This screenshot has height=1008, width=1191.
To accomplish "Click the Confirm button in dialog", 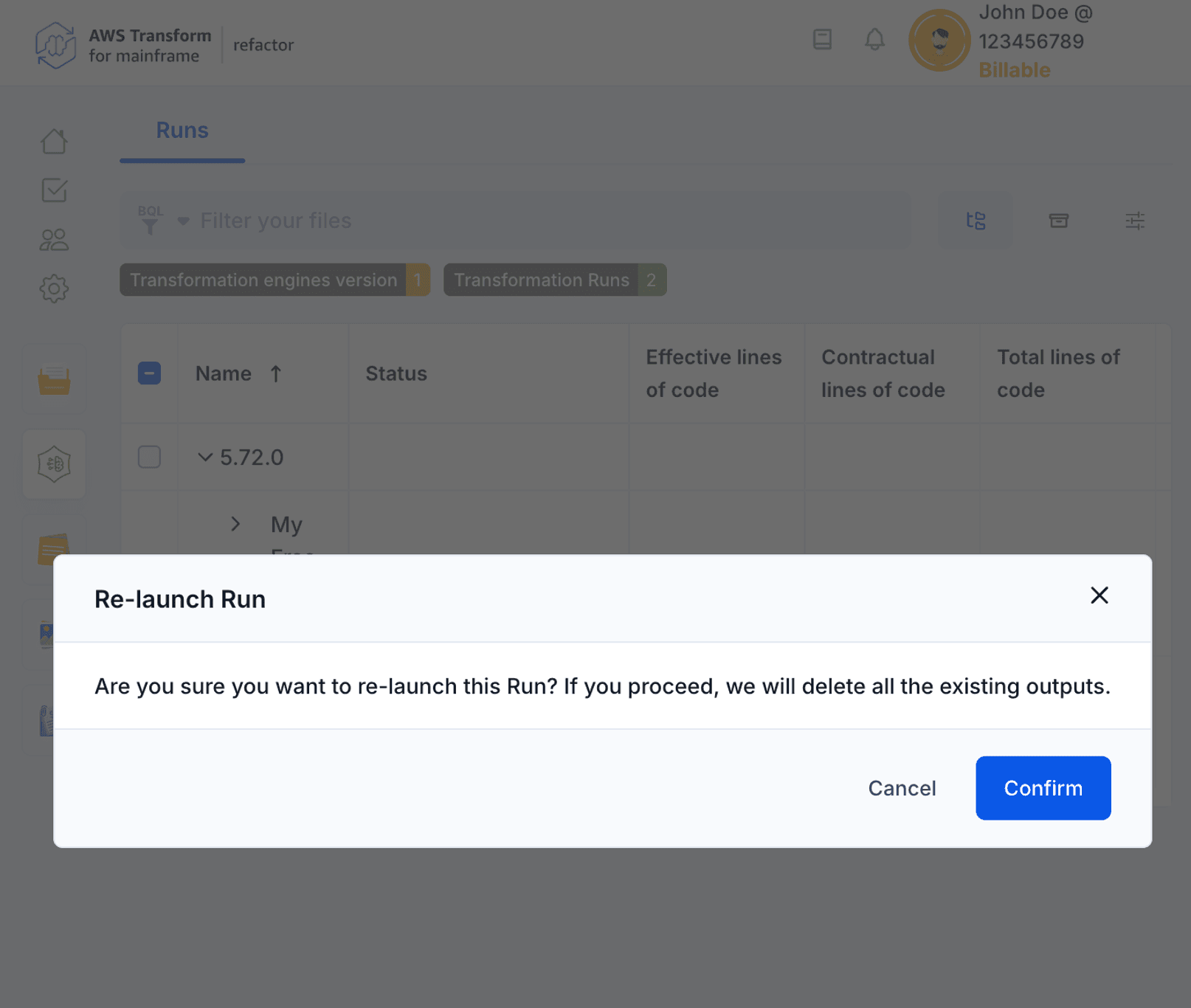I will 1042,787.
